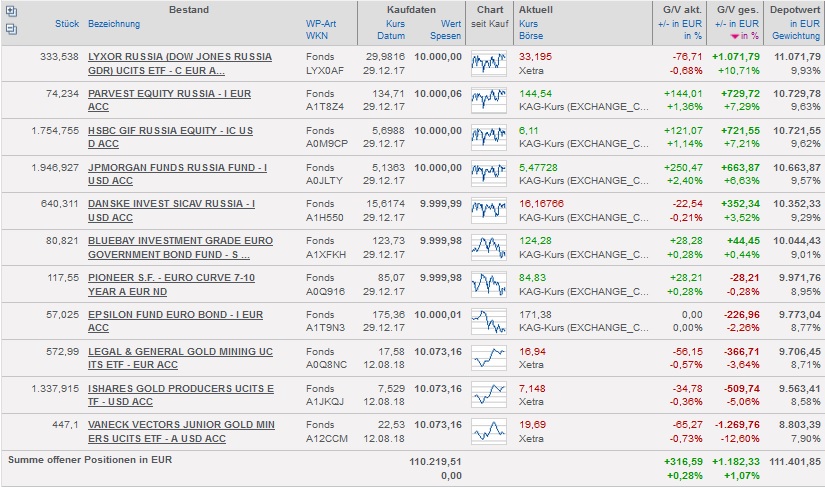Select 'Summe offener Positionen in EUR' label
825x487 pixels.
click(x=90, y=460)
